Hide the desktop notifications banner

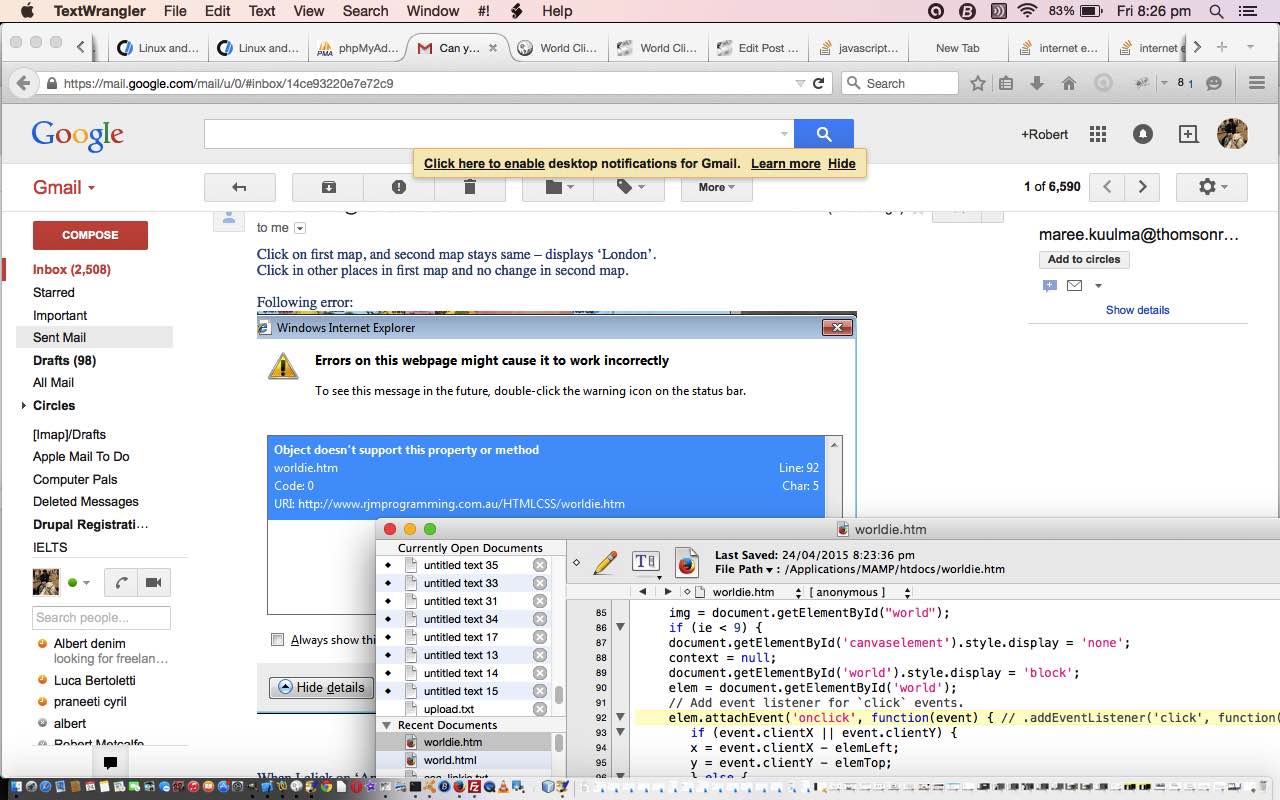pos(841,164)
